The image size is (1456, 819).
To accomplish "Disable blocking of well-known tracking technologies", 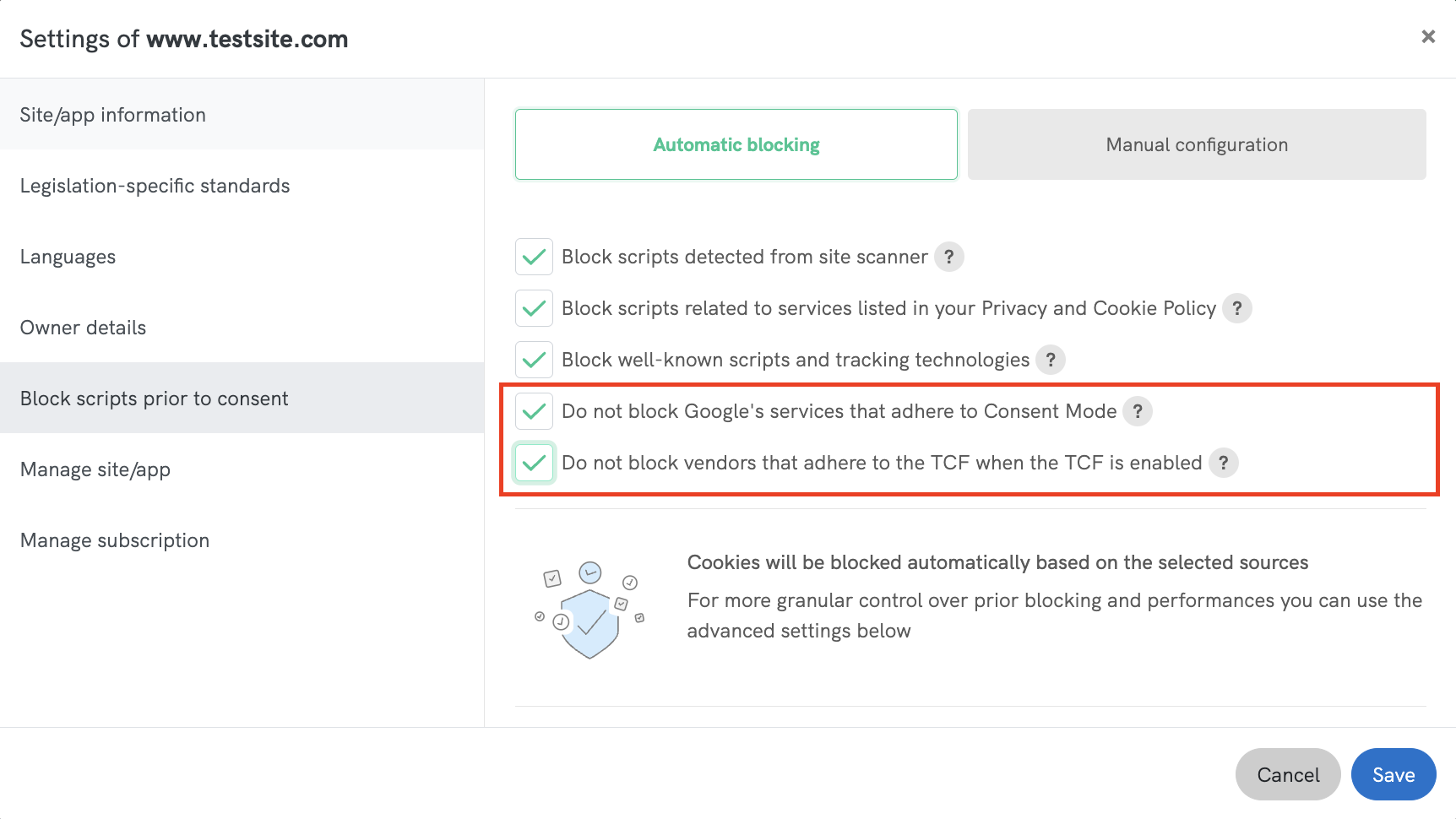I will (534, 360).
